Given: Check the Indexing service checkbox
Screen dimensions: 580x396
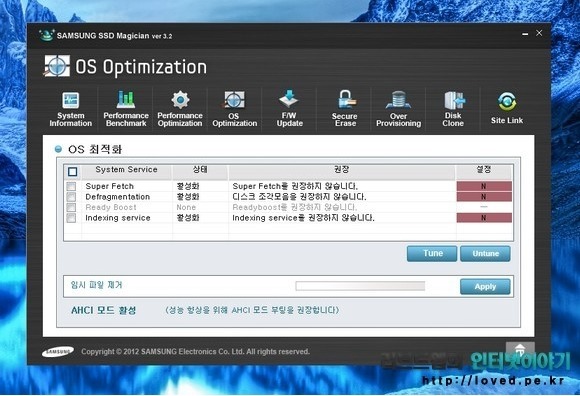Looking at the screenshot, I should pos(71,218).
